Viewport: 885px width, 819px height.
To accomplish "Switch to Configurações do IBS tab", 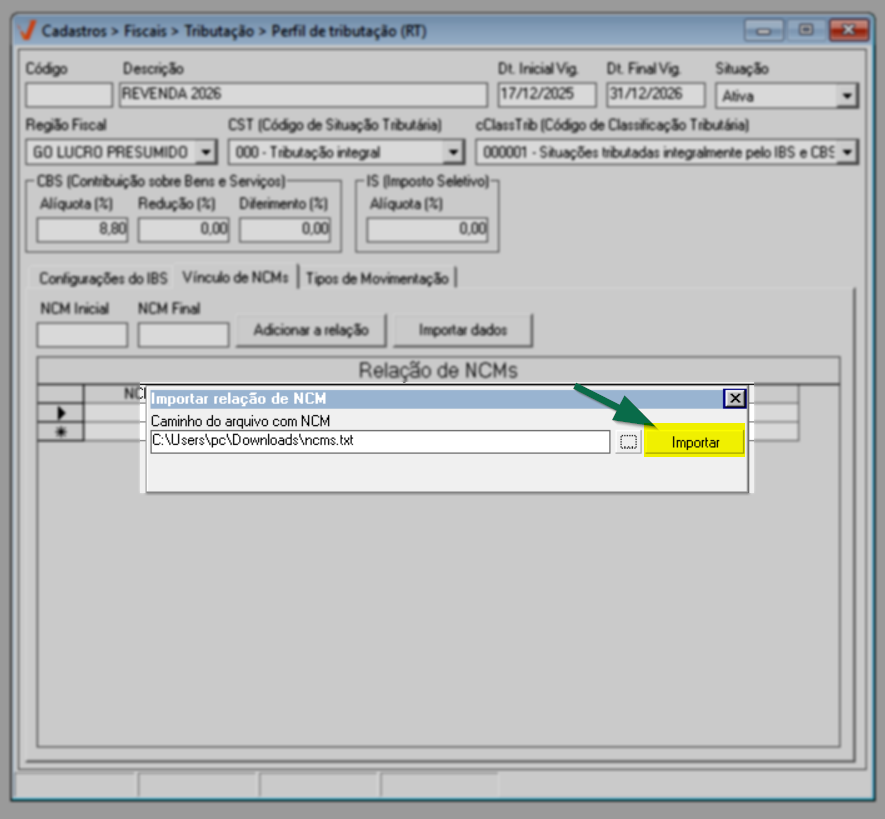I will tap(103, 278).
